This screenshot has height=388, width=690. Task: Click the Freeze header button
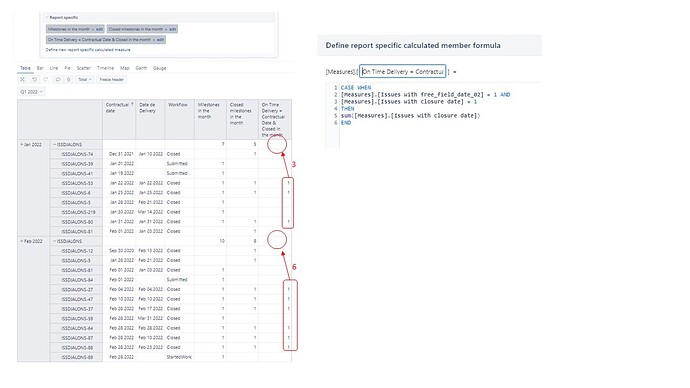tap(112, 80)
